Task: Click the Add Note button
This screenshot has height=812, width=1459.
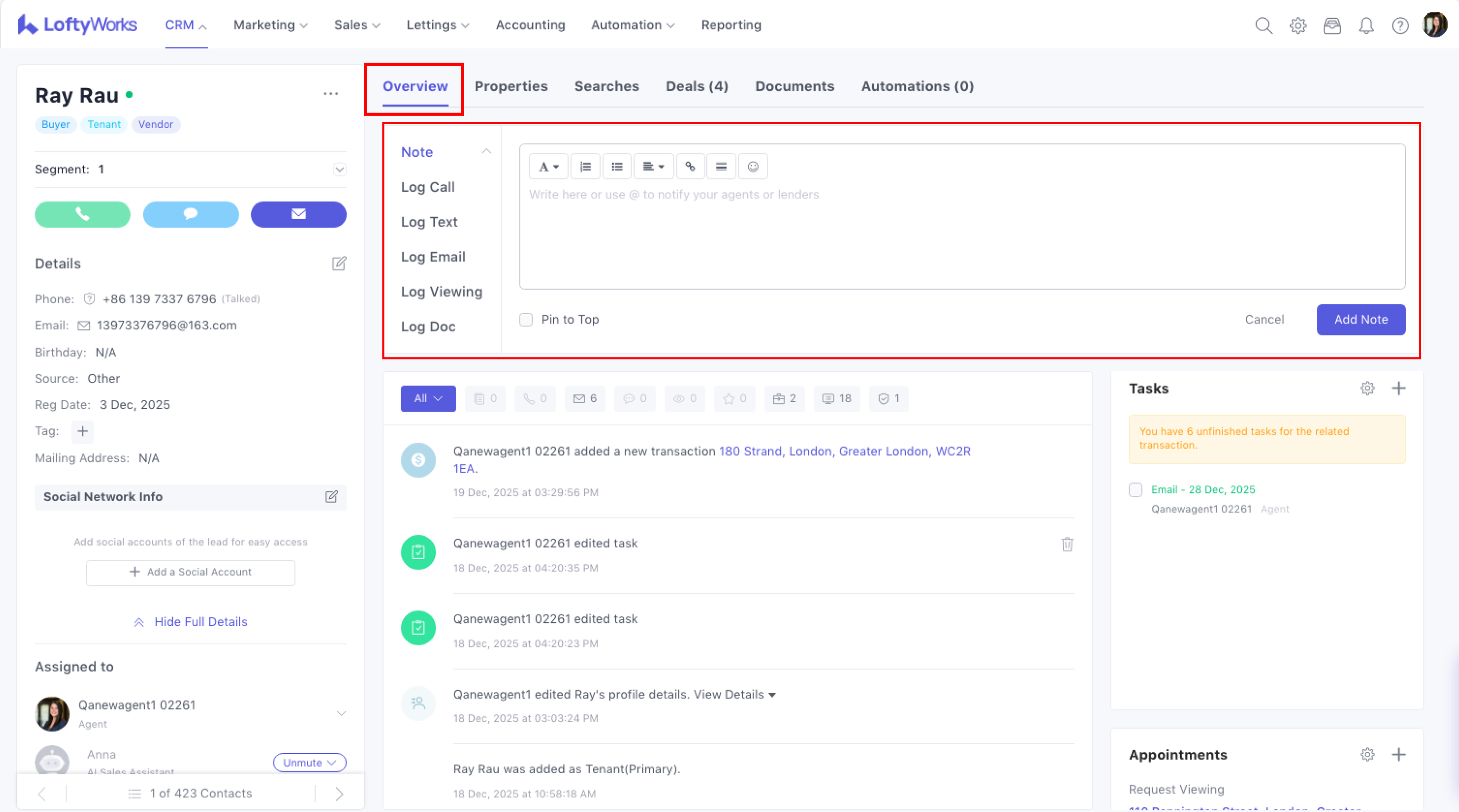Action: [x=1361, y=320]
